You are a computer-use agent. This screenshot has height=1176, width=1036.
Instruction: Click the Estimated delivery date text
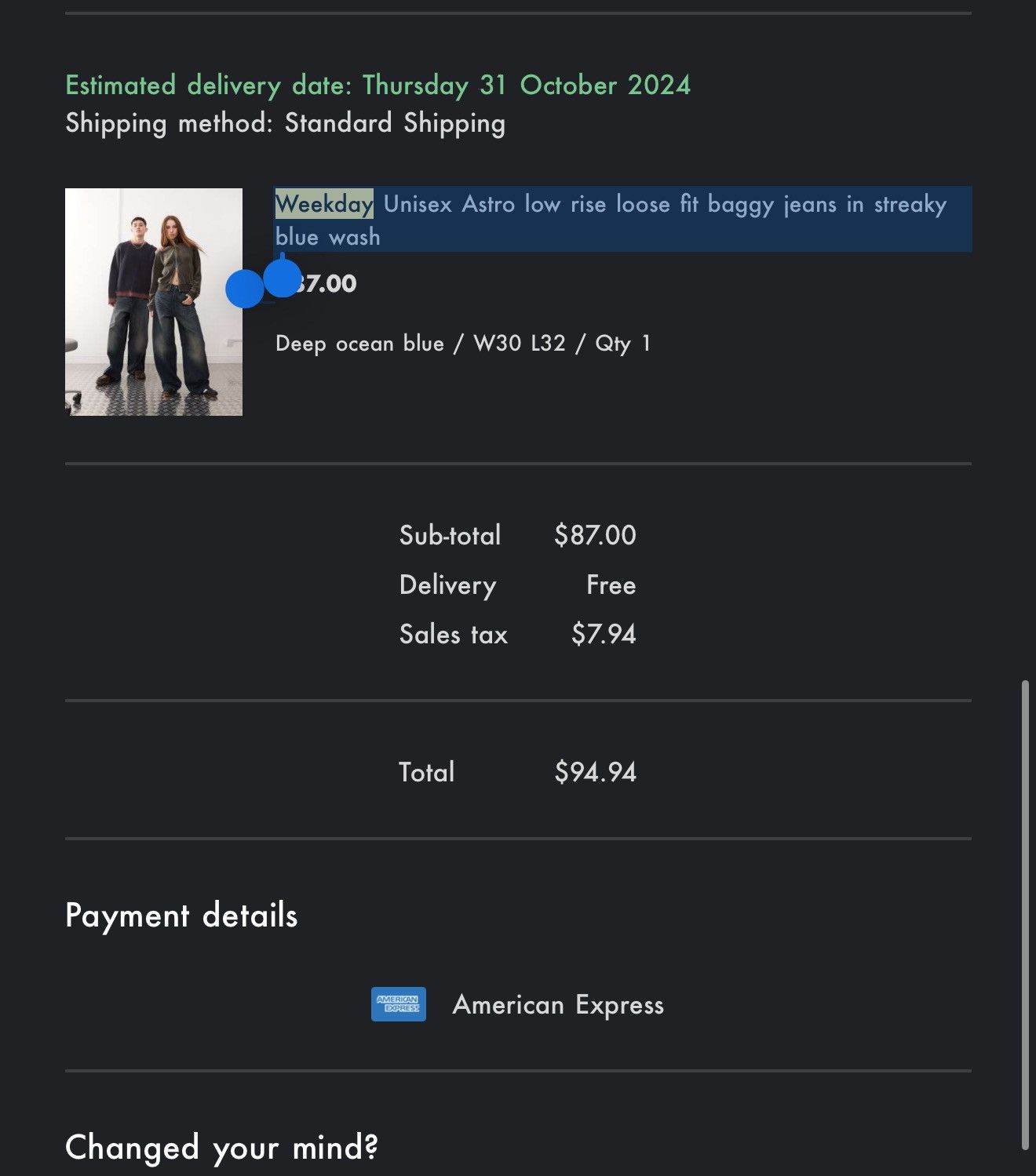pos(378,85)
